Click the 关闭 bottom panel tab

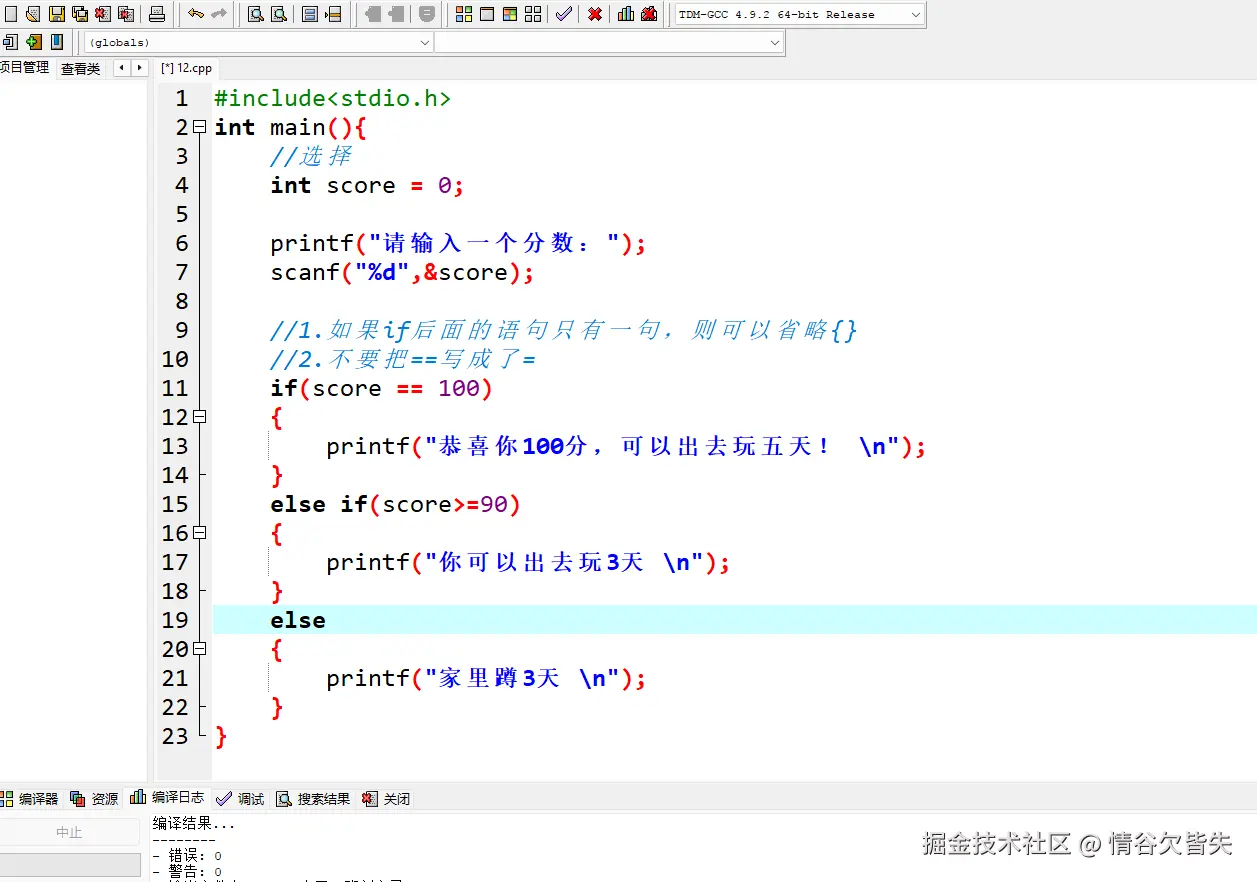click(386, 798)
